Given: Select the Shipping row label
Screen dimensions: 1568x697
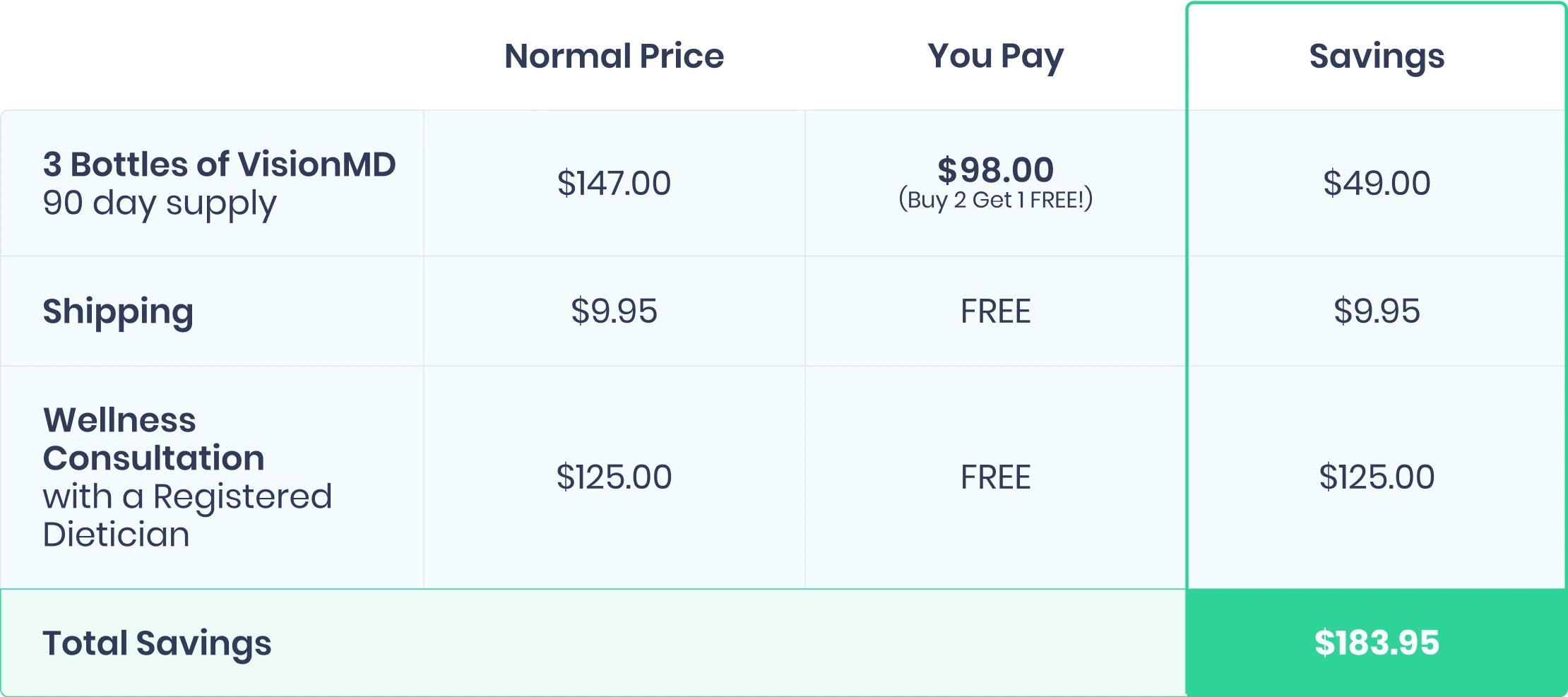Looking at the screenshot, I should 118,311.
